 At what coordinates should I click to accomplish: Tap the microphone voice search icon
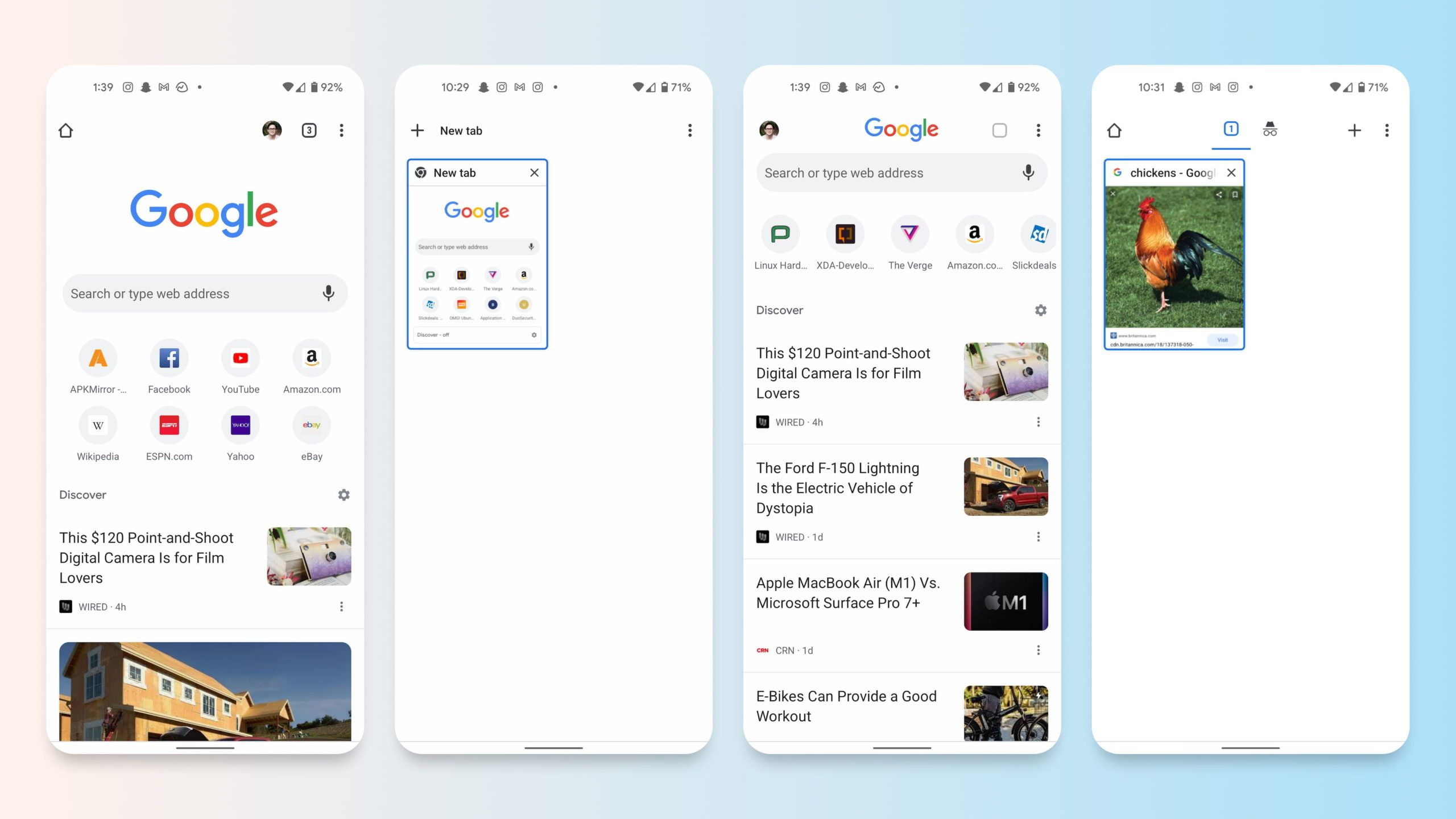coord(329,293)
